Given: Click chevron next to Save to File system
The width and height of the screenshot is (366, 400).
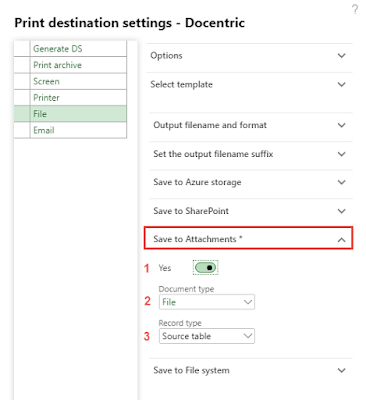Looking at the screenshot, I should (341, 370).
